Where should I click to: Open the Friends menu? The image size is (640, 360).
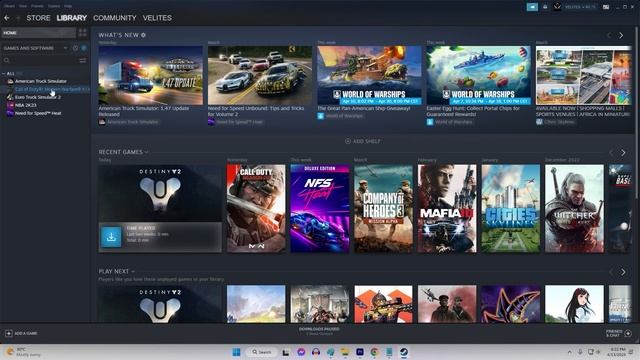(37, 6)
